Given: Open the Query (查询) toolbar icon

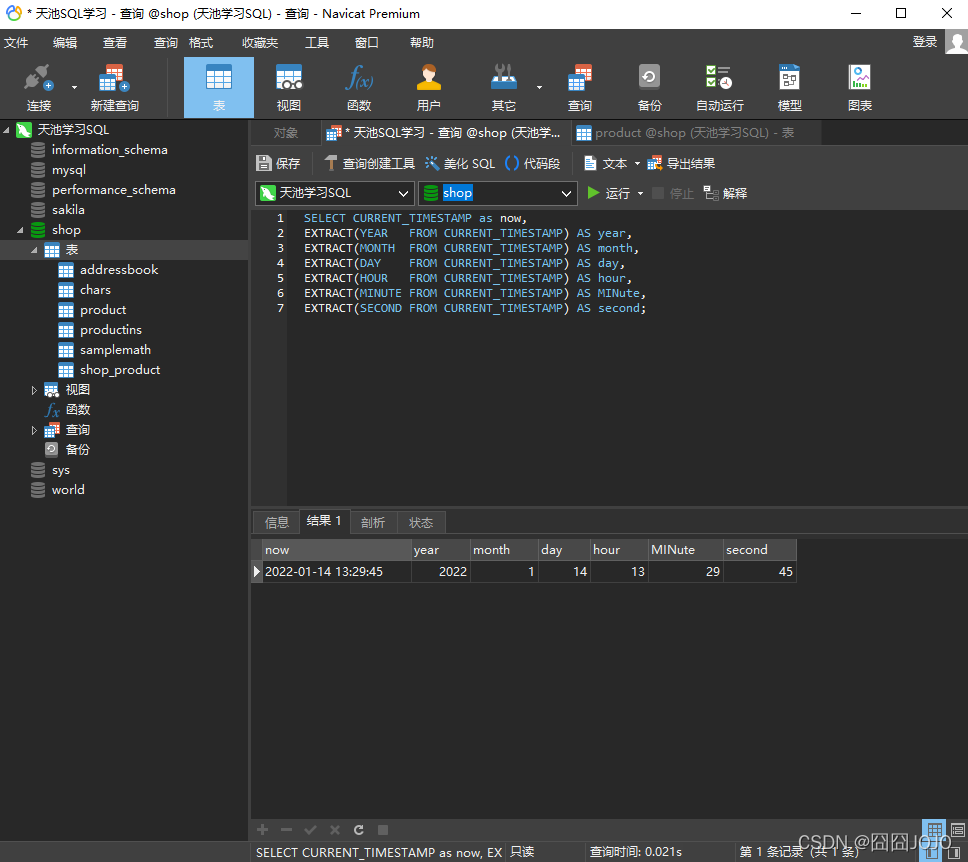Looking at the screenshot, I should (x=580, y=88).
